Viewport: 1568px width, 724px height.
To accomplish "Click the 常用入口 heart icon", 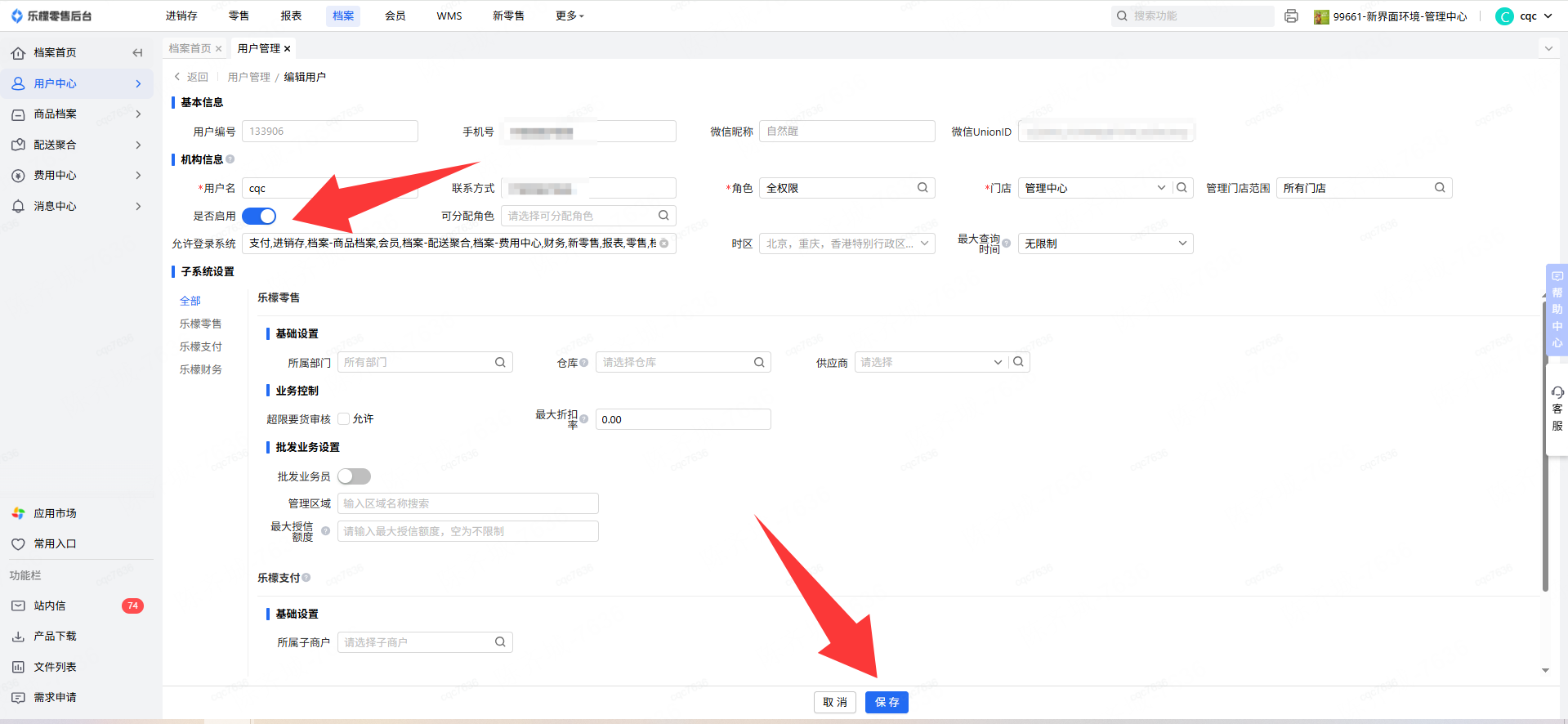I will pyautogui.click(x=18, y=544).
